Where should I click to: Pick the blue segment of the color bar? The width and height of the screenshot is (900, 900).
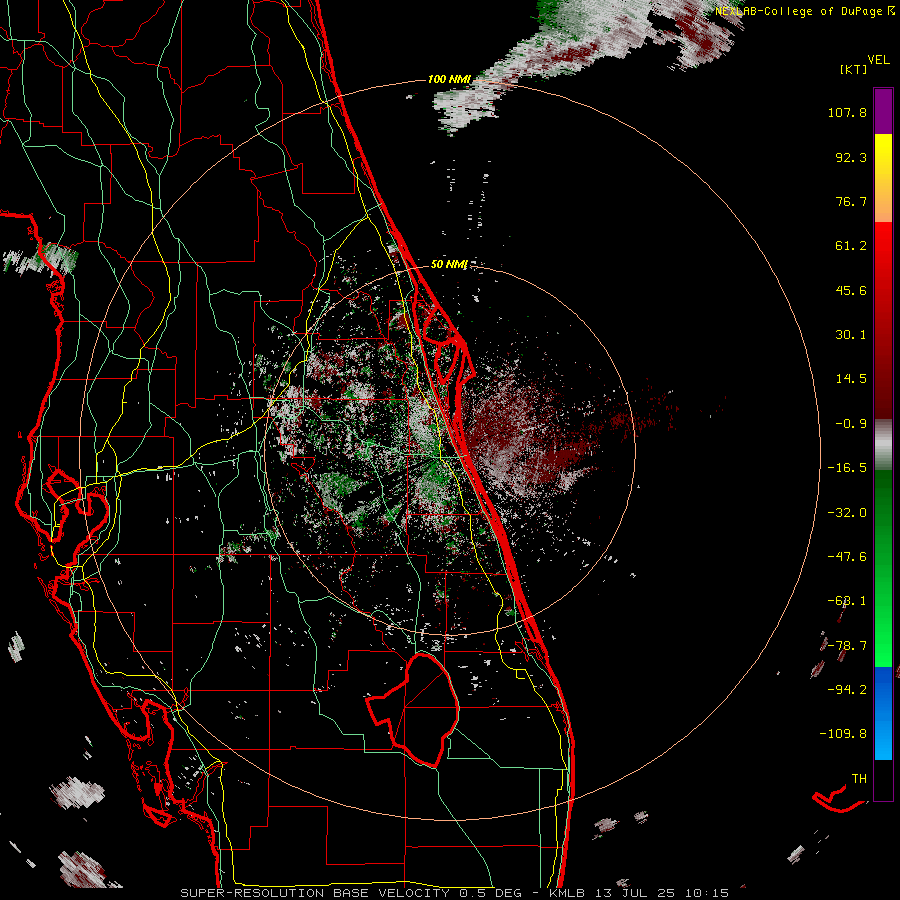pyautogui.click(x=883, y=713)
